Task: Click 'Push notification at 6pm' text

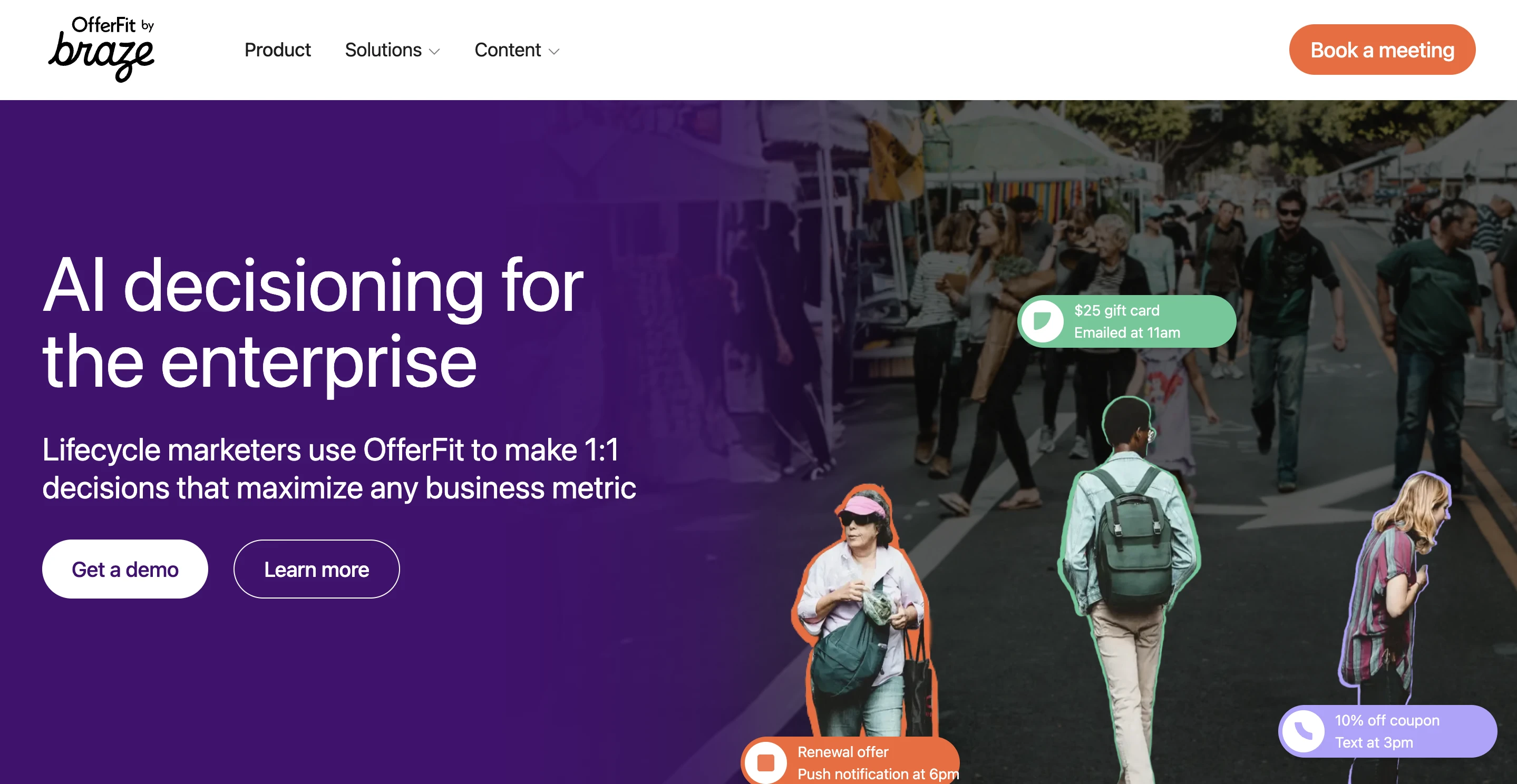Action: point(878,774)
